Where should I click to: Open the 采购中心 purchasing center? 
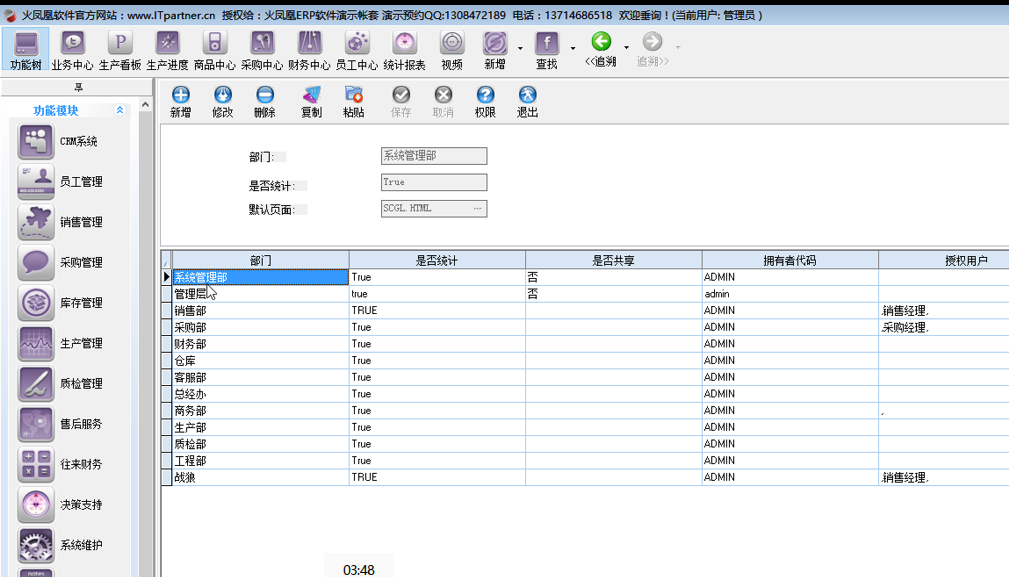(x=262, y=50)
